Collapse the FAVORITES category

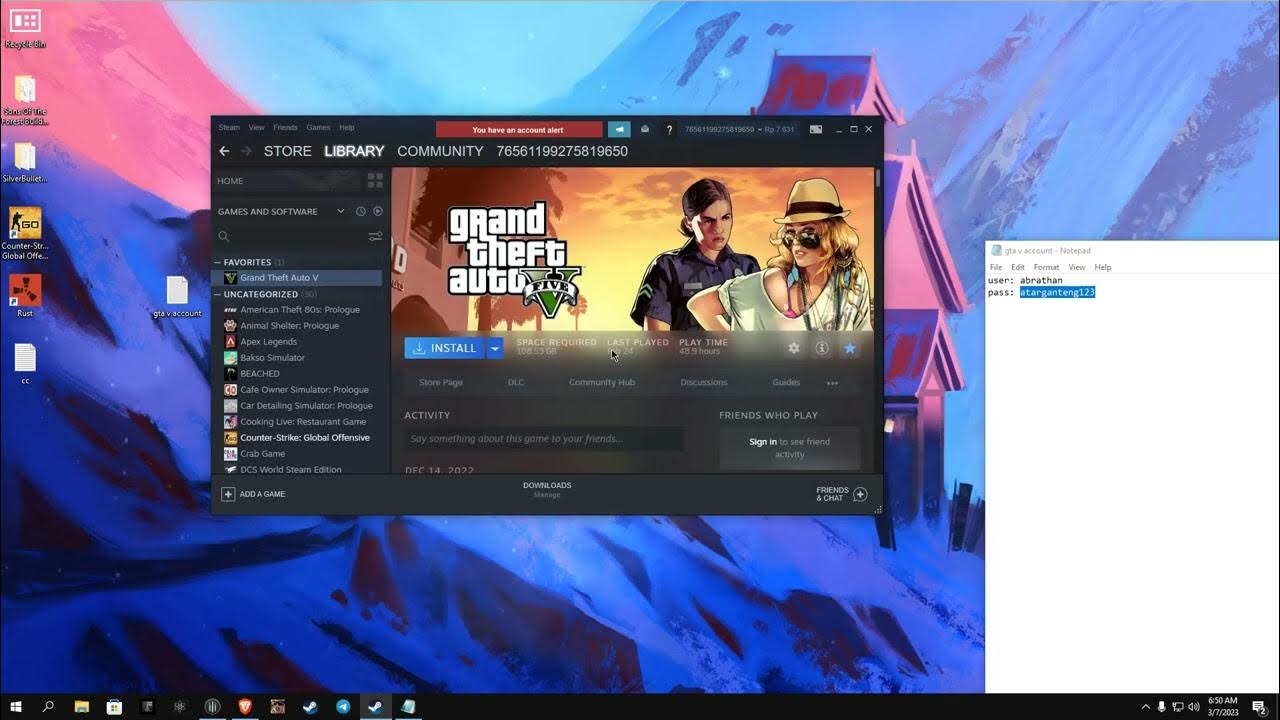tap(217, 262)
